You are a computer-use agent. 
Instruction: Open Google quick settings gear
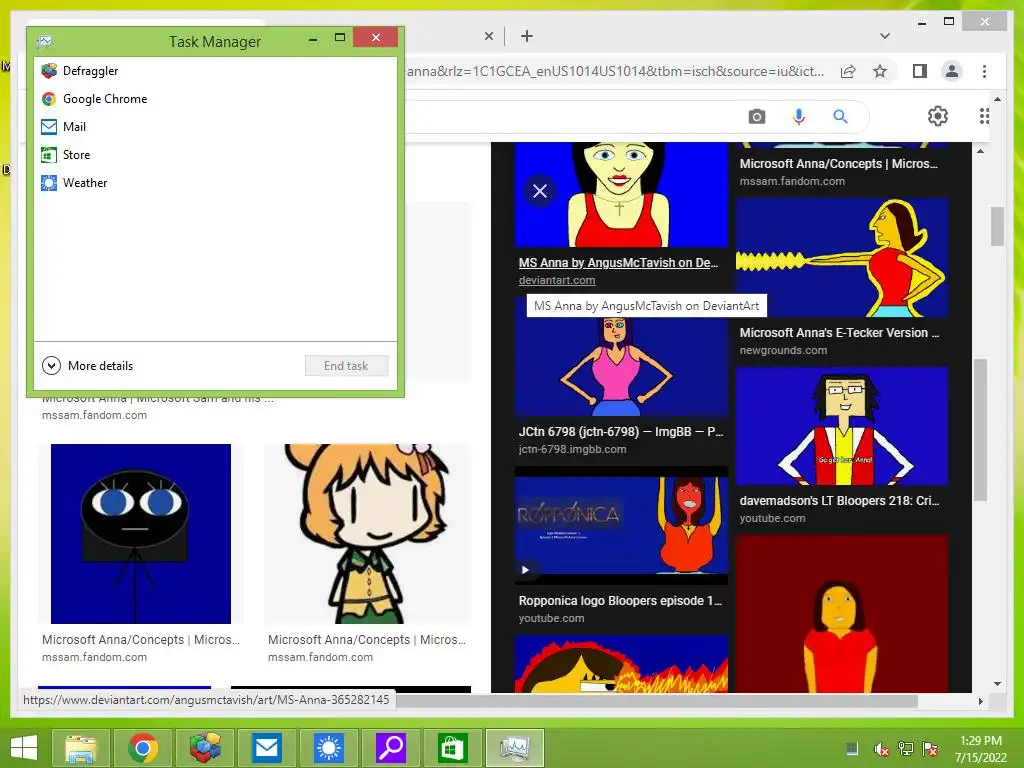pos(938,116)
